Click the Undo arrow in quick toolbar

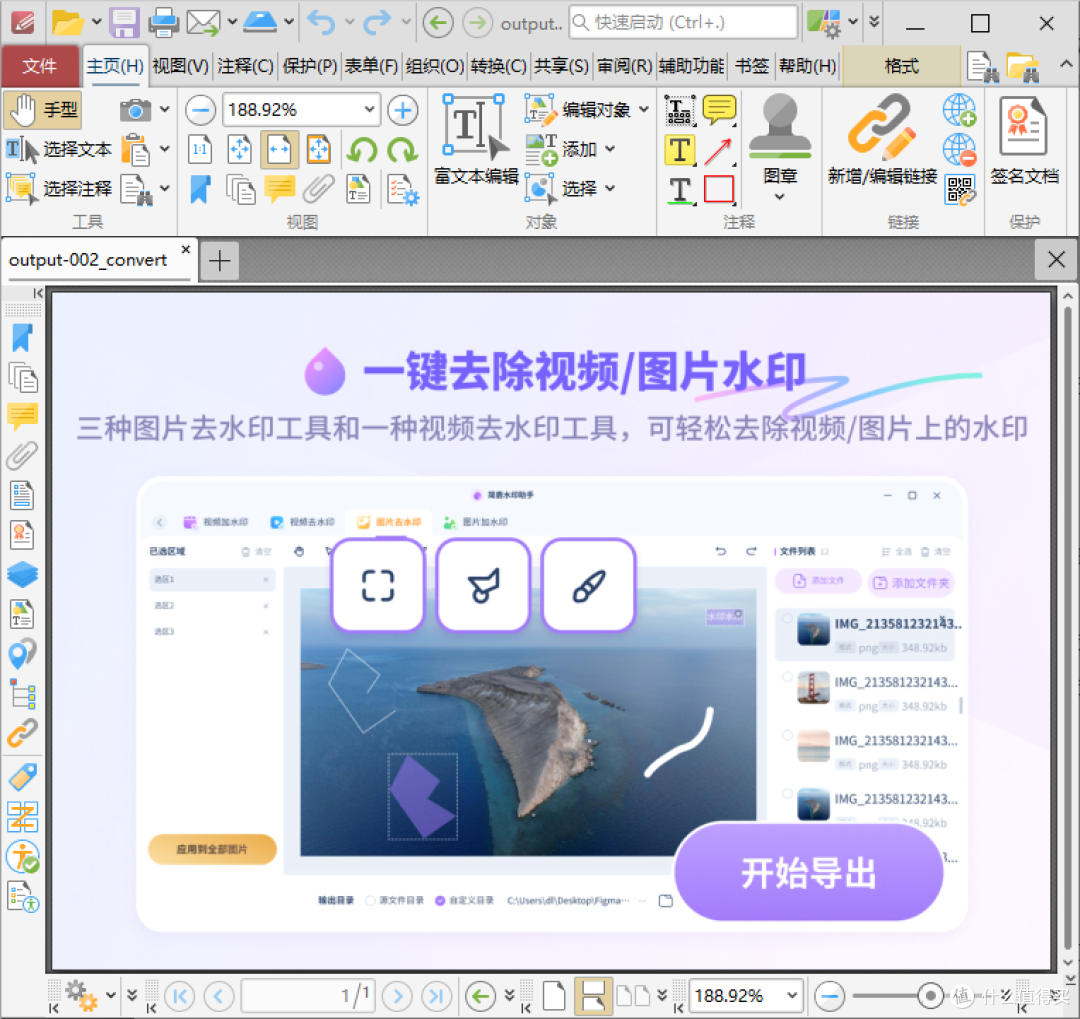(321, 23)
